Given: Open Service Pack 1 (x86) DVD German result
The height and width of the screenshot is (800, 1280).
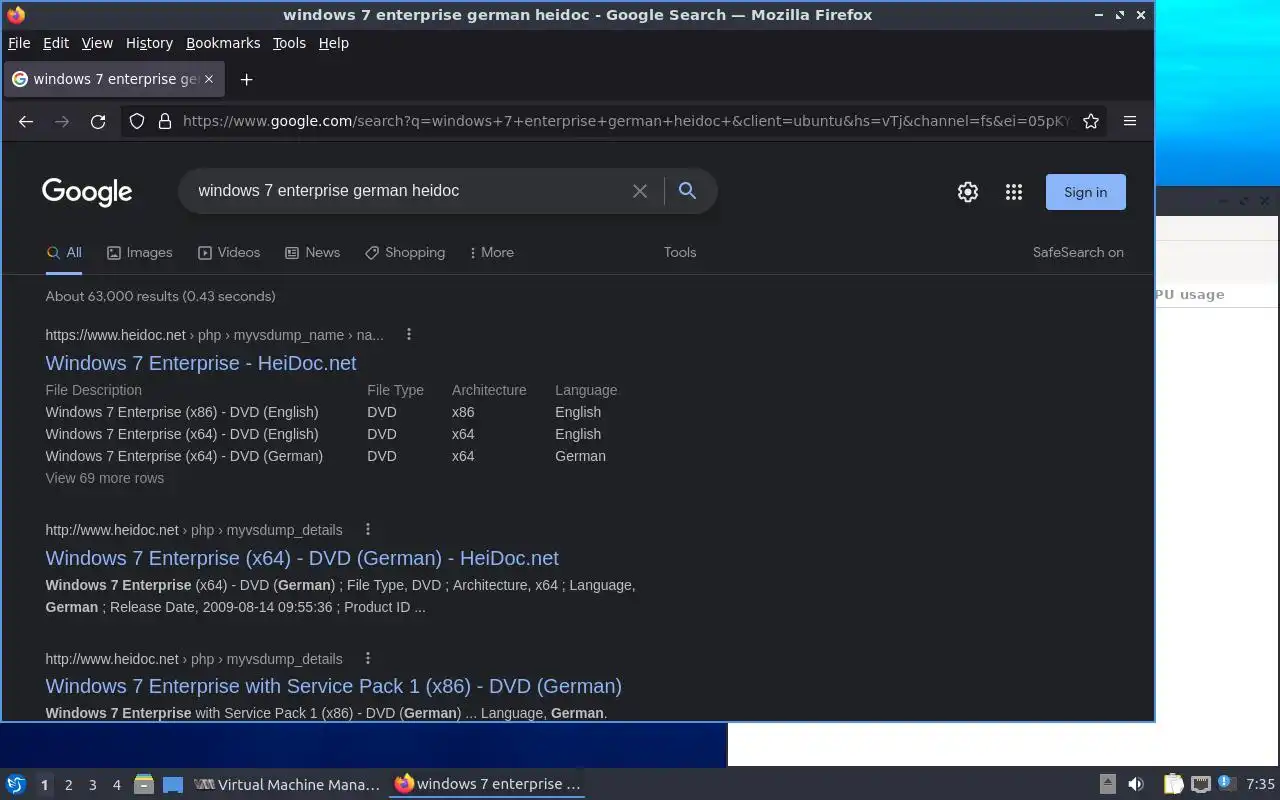Looking at the screenshot, I should pos(333,686).
